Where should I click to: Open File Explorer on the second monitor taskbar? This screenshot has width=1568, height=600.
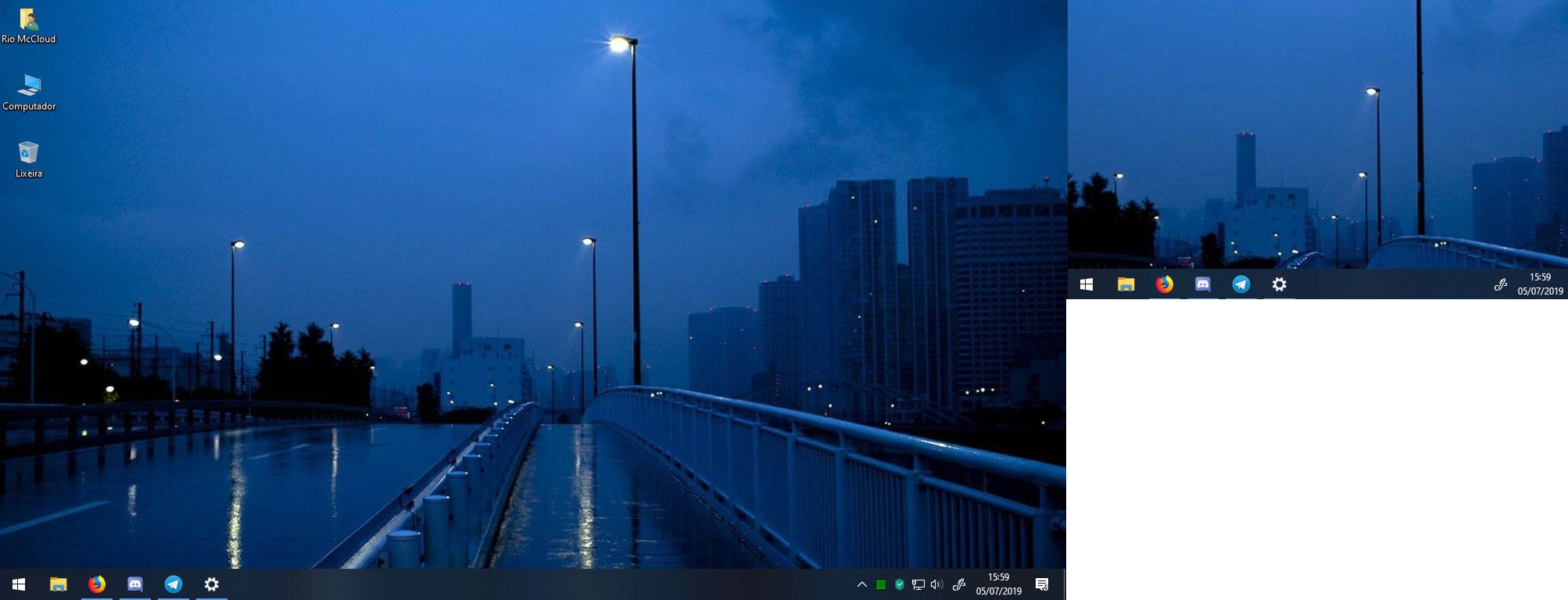coord(1126,284)
